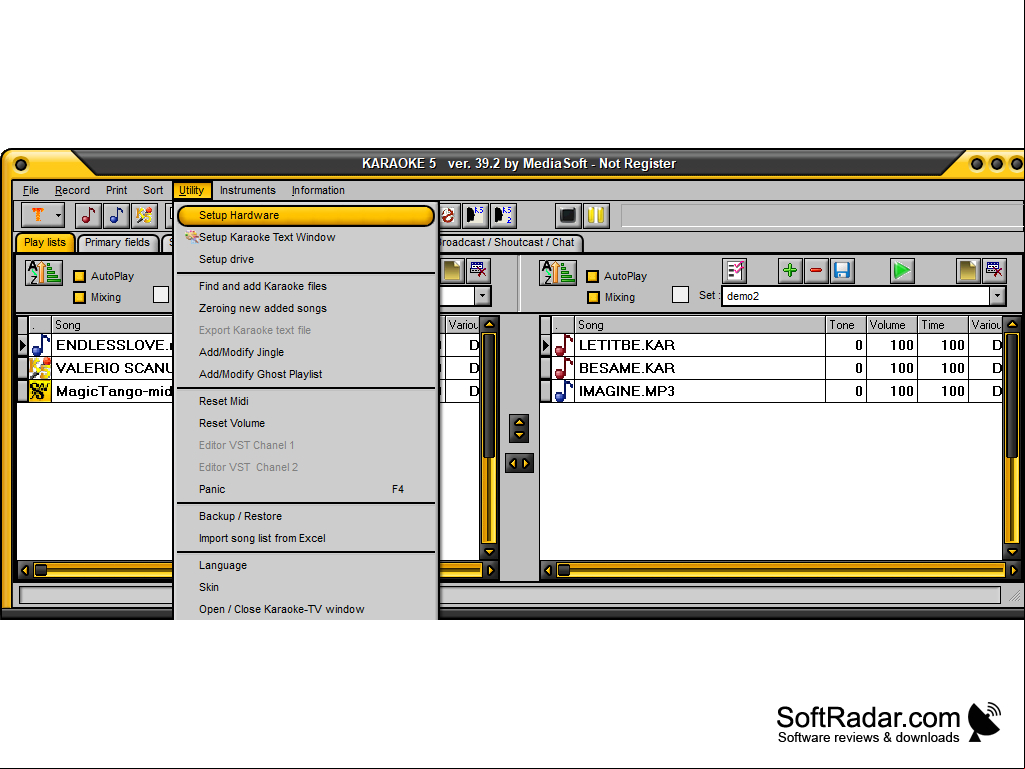The width and height of the screenshot is (1025, 769).
Task: Click the black stop button in toolbar
Action: 567,215
